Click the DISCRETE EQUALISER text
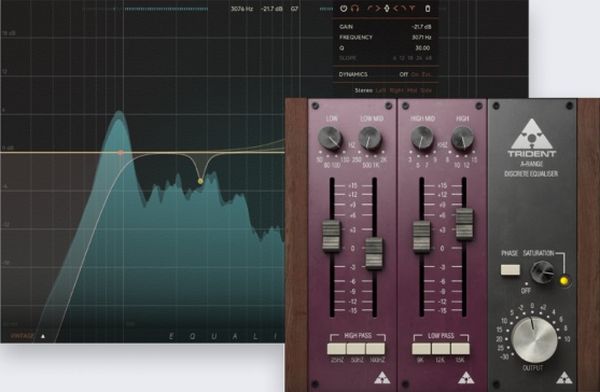Screen dimensions: 600x392 coord(531,174)
